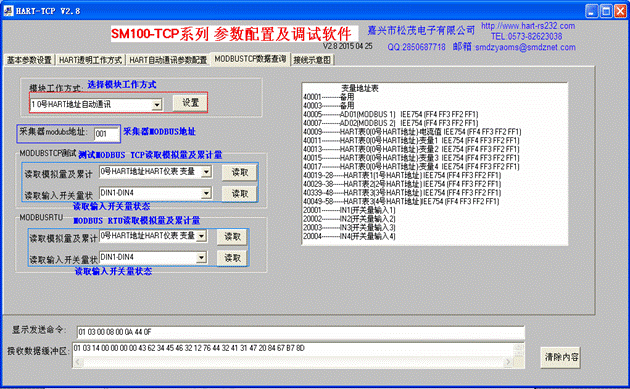Viewport: 630px width, 389px height.
Task: Click the 40029-38 HART表2 row
Action: (x=402, y=184)
